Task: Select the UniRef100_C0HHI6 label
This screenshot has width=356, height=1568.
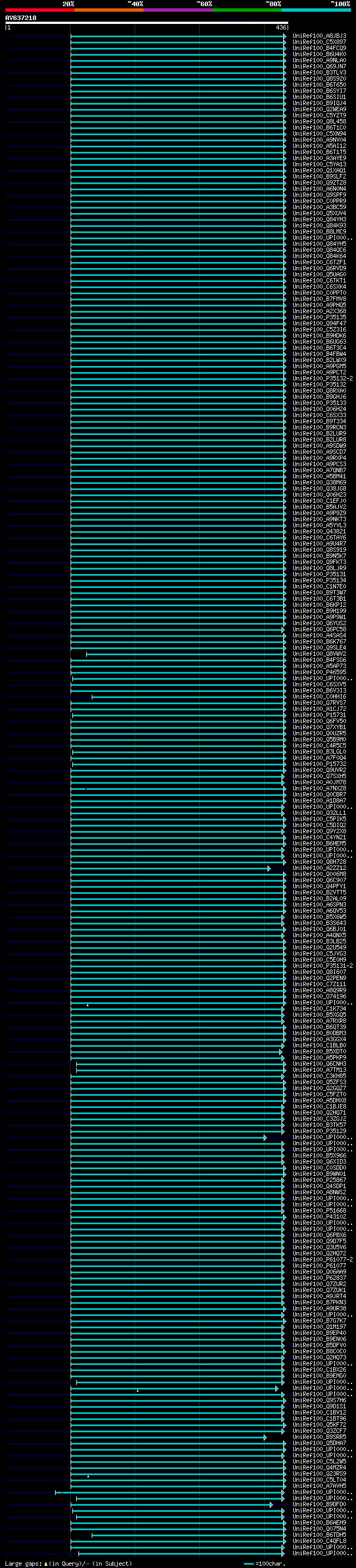Action: tap(319, 696)
